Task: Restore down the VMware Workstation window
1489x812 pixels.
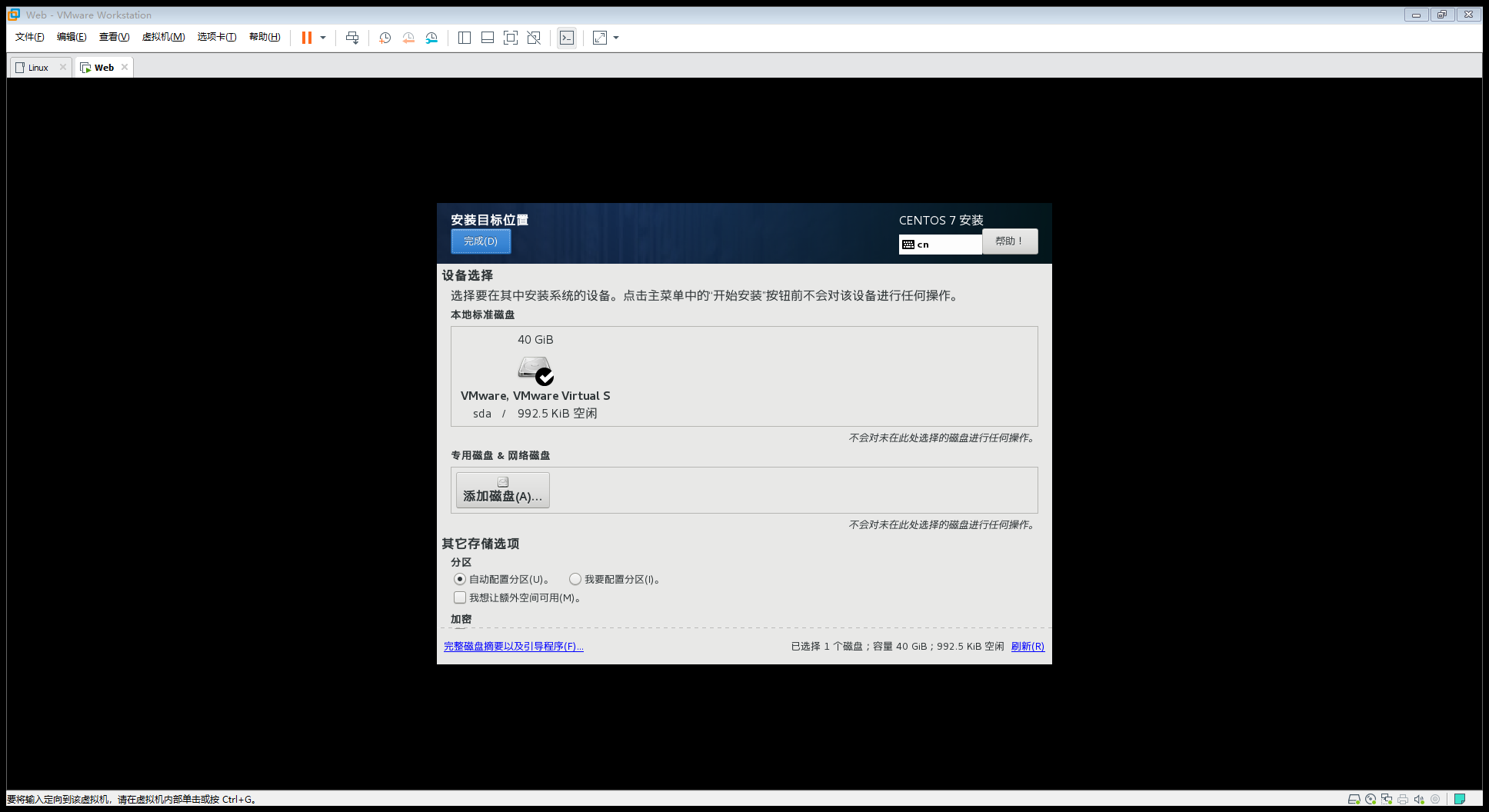Action: (1442, 15)
